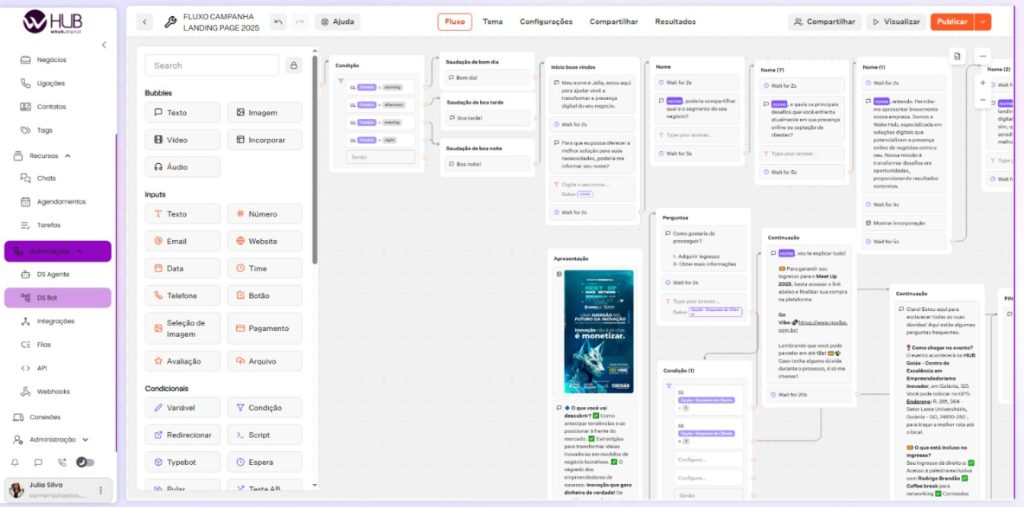
Task: Click the Visualizar preview button
Action: point(887,21)
